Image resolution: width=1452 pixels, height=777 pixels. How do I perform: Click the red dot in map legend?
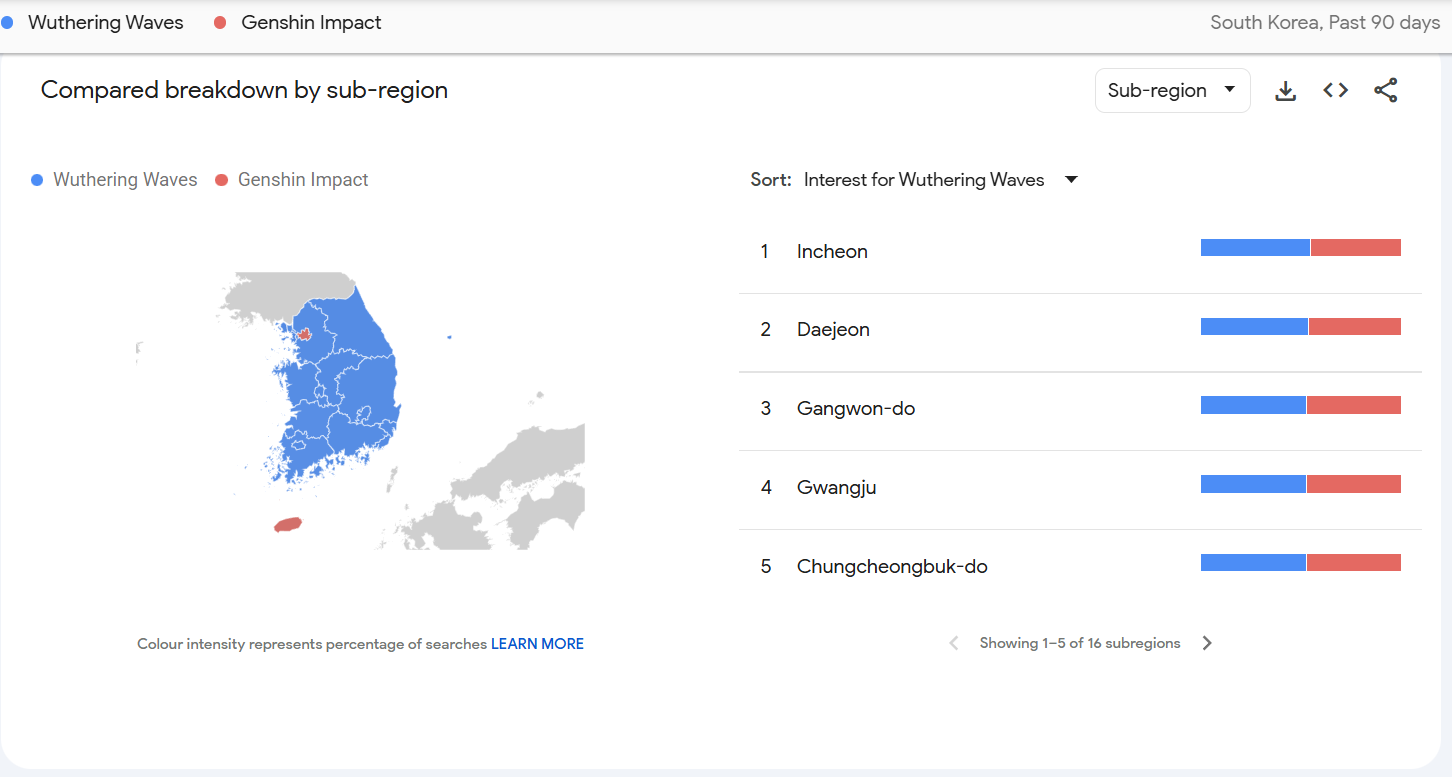pos(221,180)
